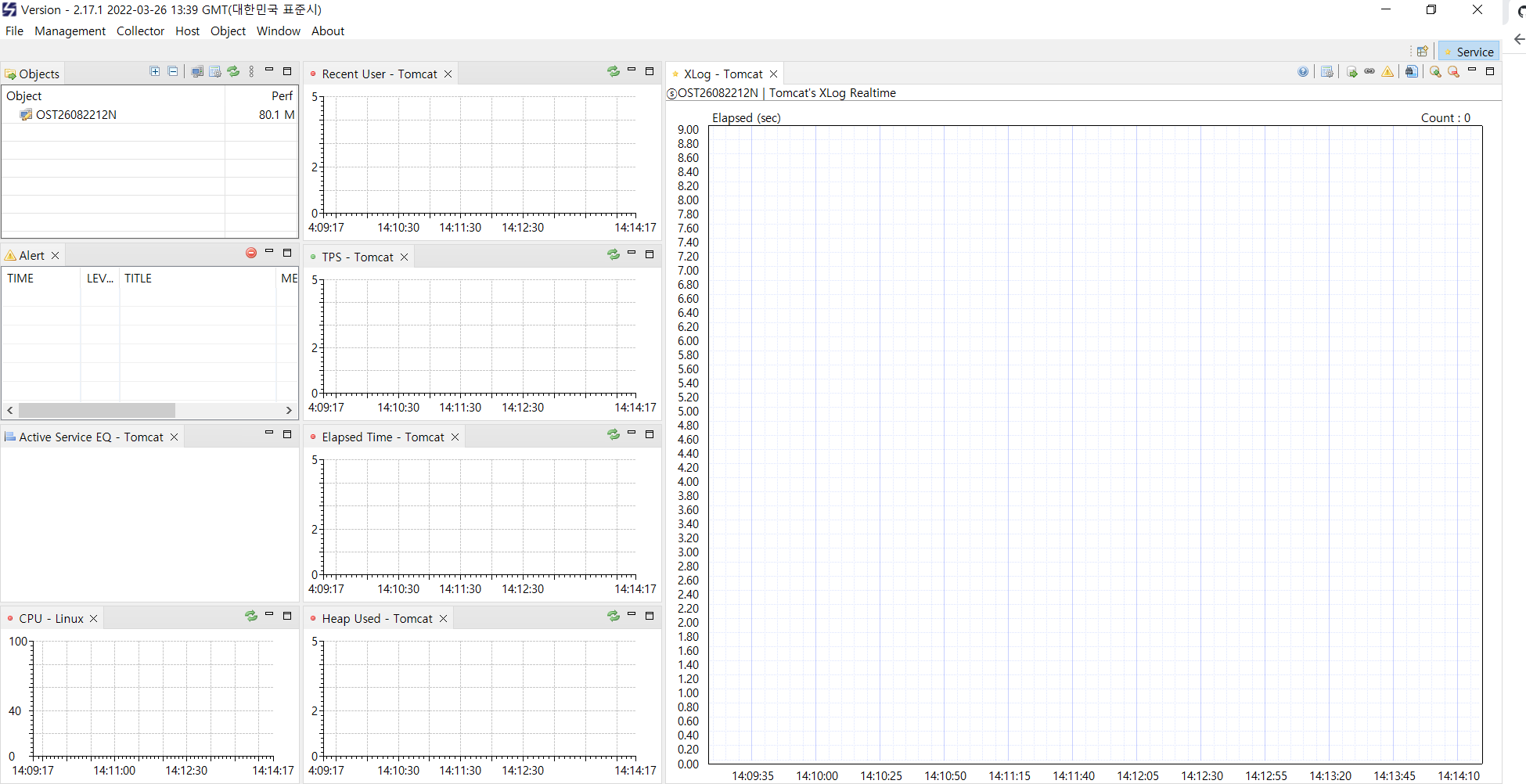Click the XLog chain link icon
This screenshot has width=1526, height=784.
pos(1369,71)
